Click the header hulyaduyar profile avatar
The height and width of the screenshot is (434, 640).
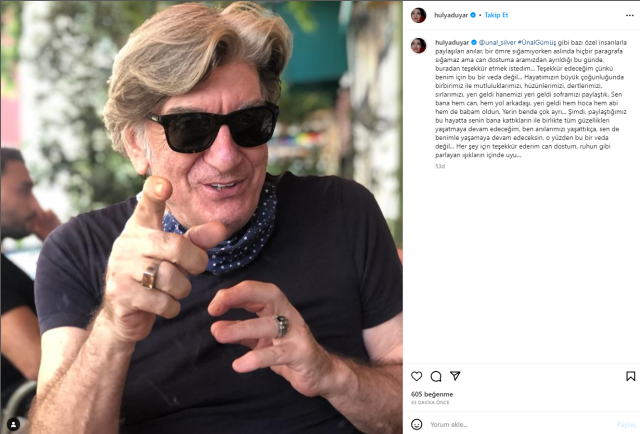coord(418,15)
